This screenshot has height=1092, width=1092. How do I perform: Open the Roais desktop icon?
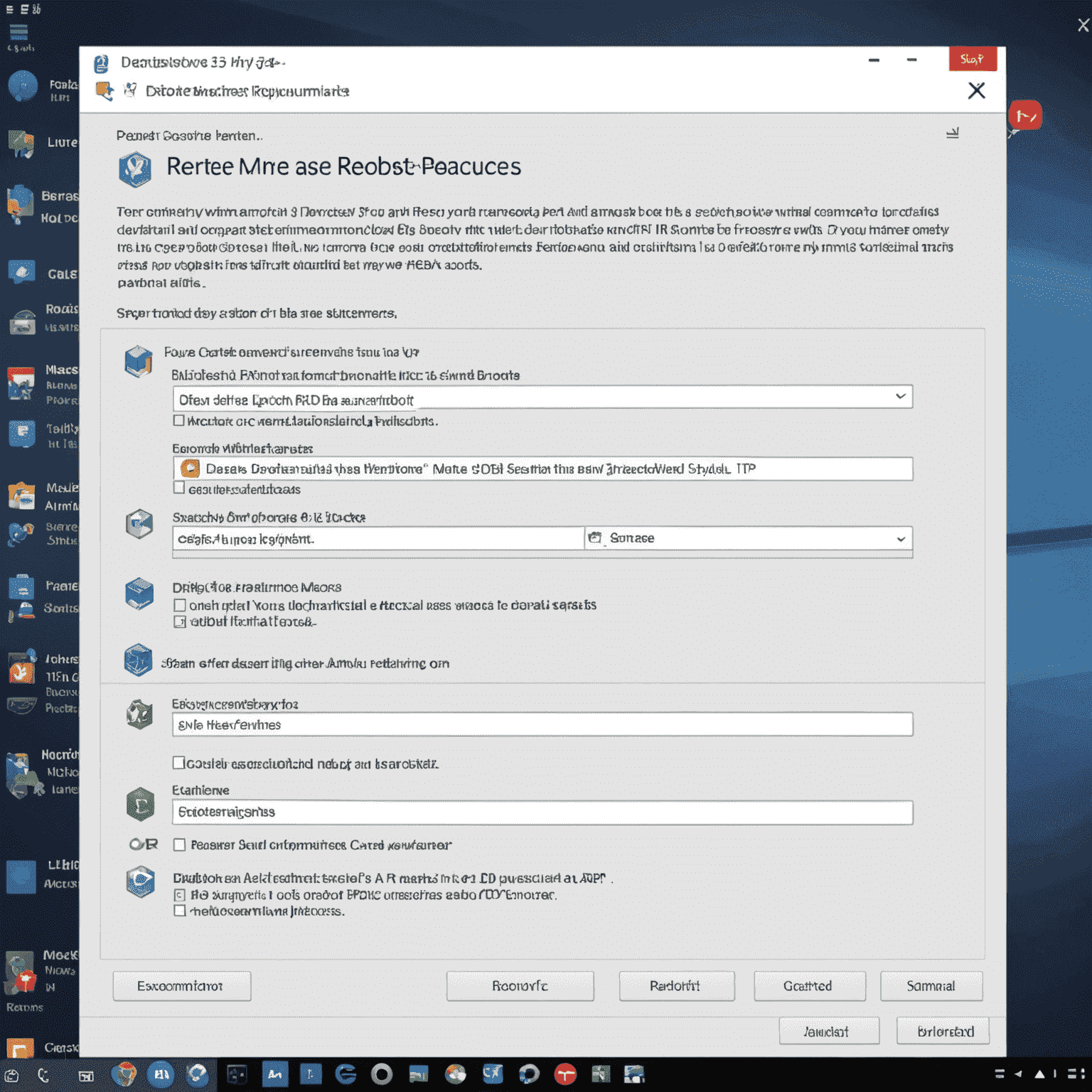coord(23,321)
